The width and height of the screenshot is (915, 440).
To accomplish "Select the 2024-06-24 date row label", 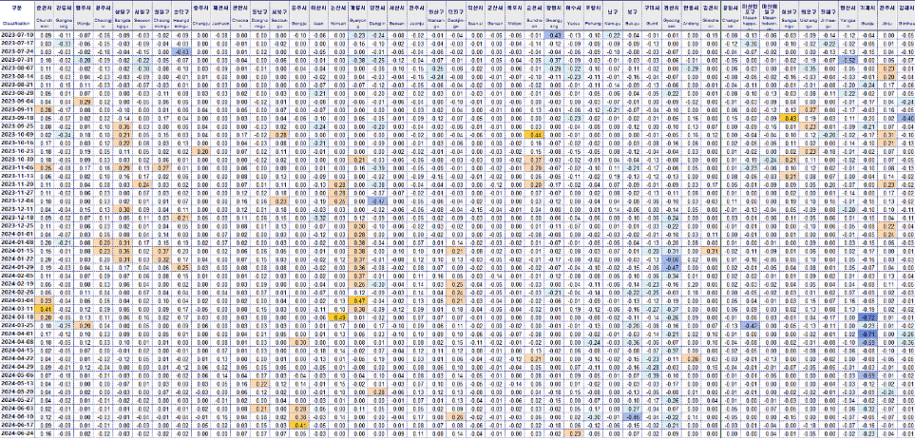I will click(x=17, y=434).
